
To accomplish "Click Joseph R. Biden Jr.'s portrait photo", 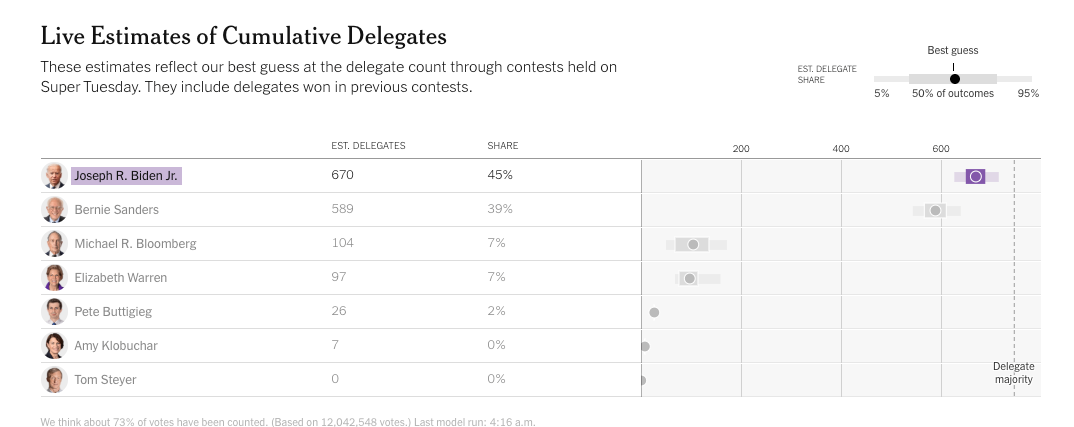I will 53,176.
